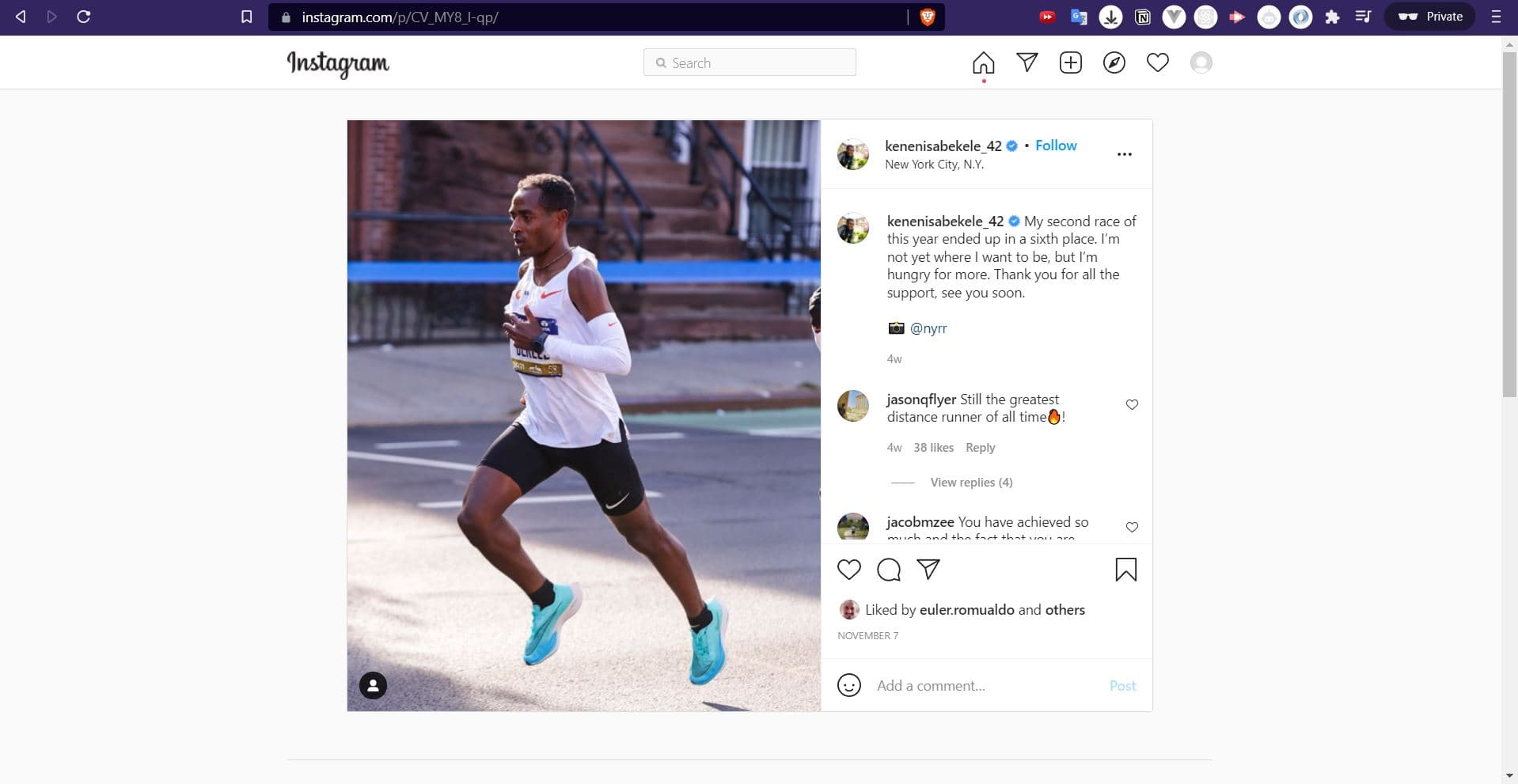View others who liked the post

1064,610
